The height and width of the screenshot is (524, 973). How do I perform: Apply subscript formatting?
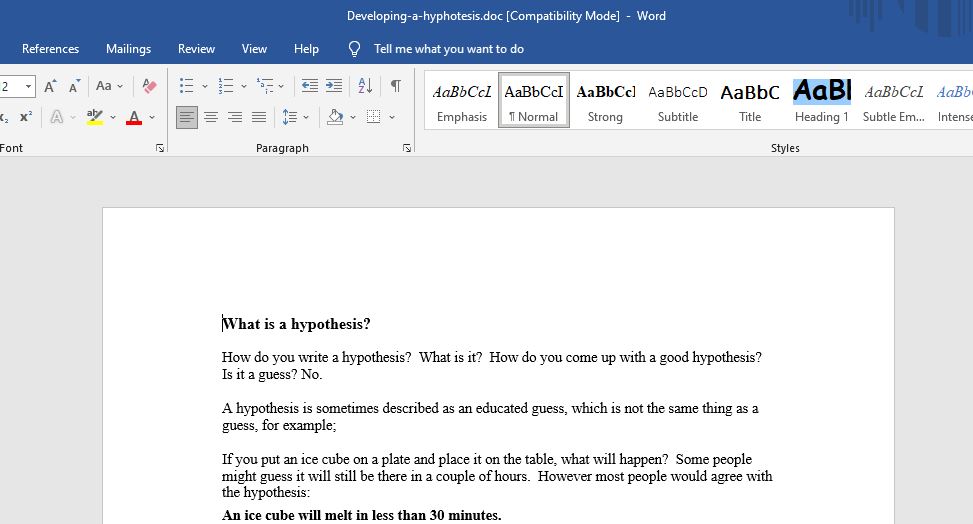click(4, 117)
